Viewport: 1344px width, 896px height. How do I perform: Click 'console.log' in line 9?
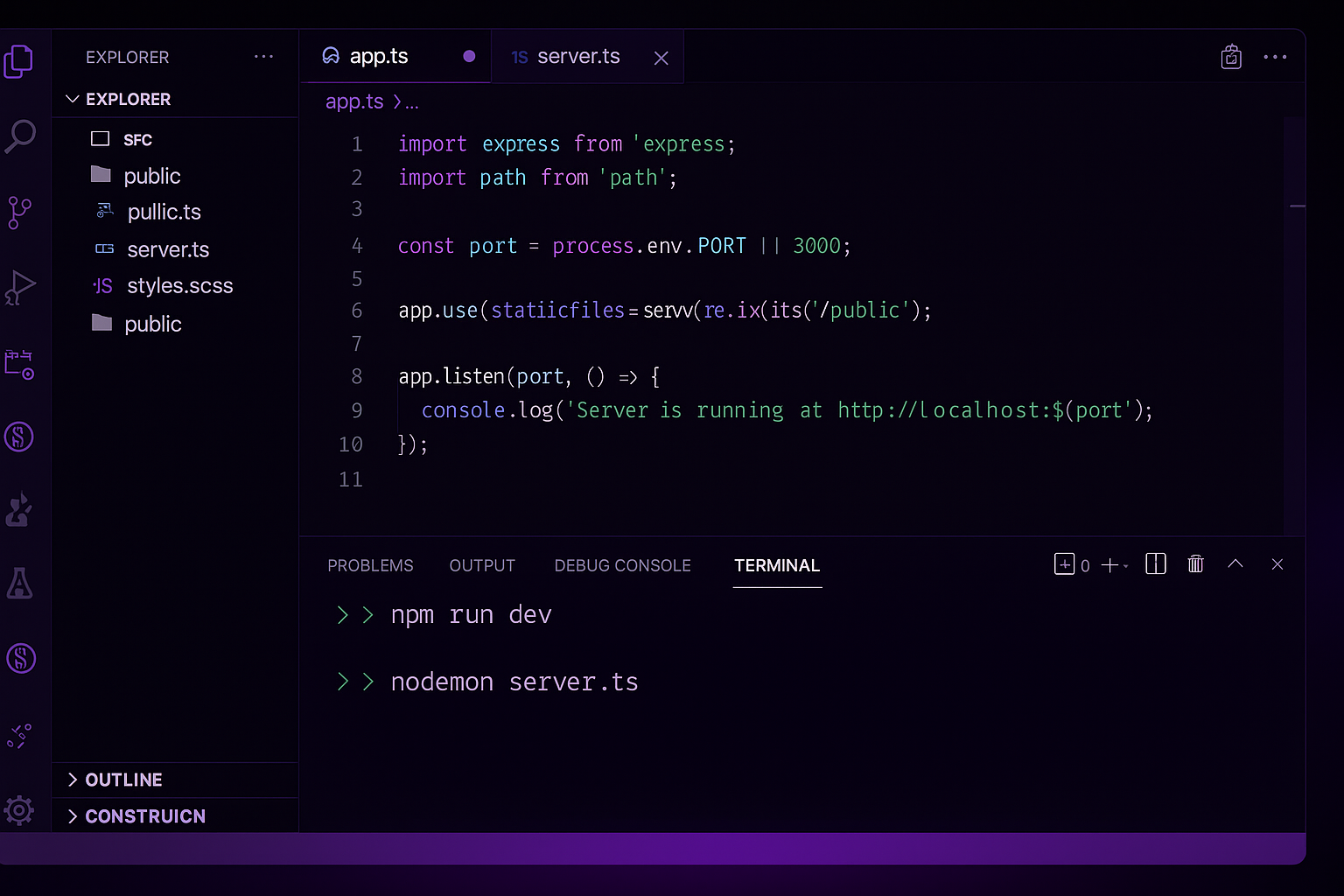[x=487, y=410]
